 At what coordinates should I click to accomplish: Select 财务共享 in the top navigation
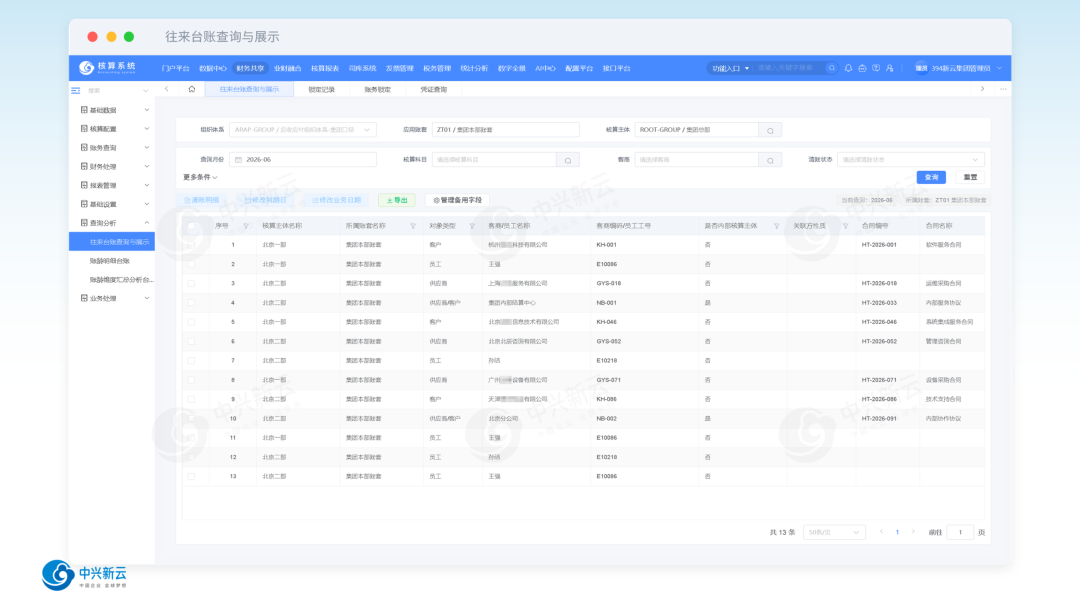coord(250,68)
